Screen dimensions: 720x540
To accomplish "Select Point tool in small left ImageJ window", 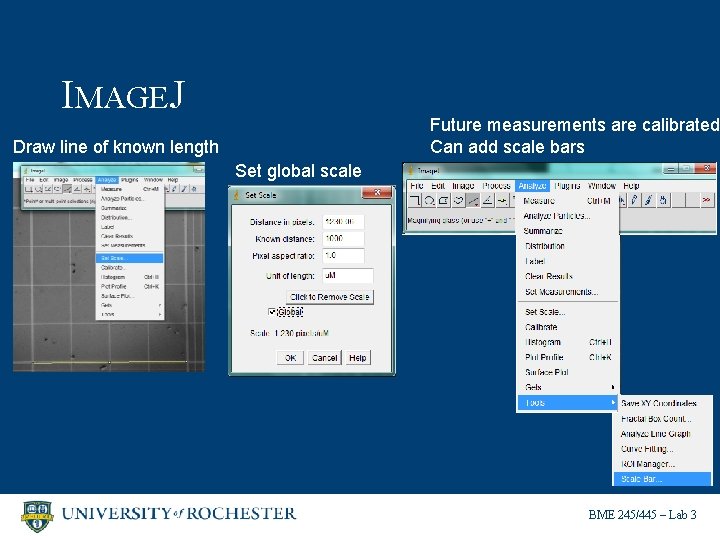I will point(86,189).
